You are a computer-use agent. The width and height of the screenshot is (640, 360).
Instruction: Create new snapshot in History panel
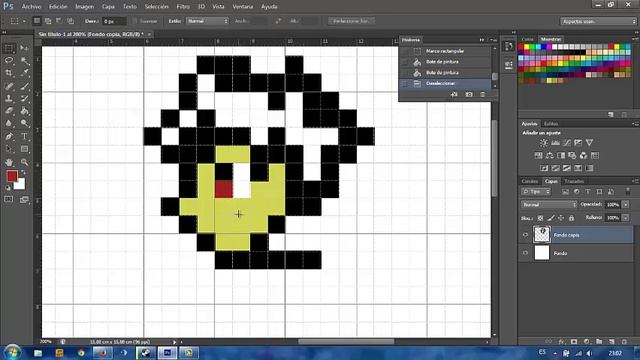469,95
